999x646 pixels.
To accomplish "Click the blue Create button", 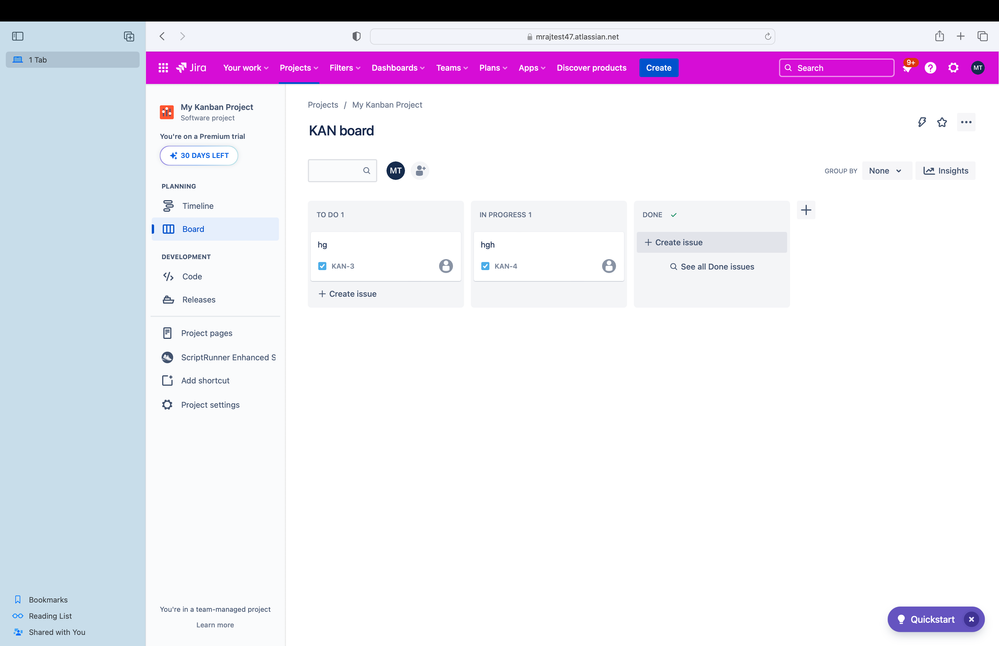I will (x=659, y=68).
